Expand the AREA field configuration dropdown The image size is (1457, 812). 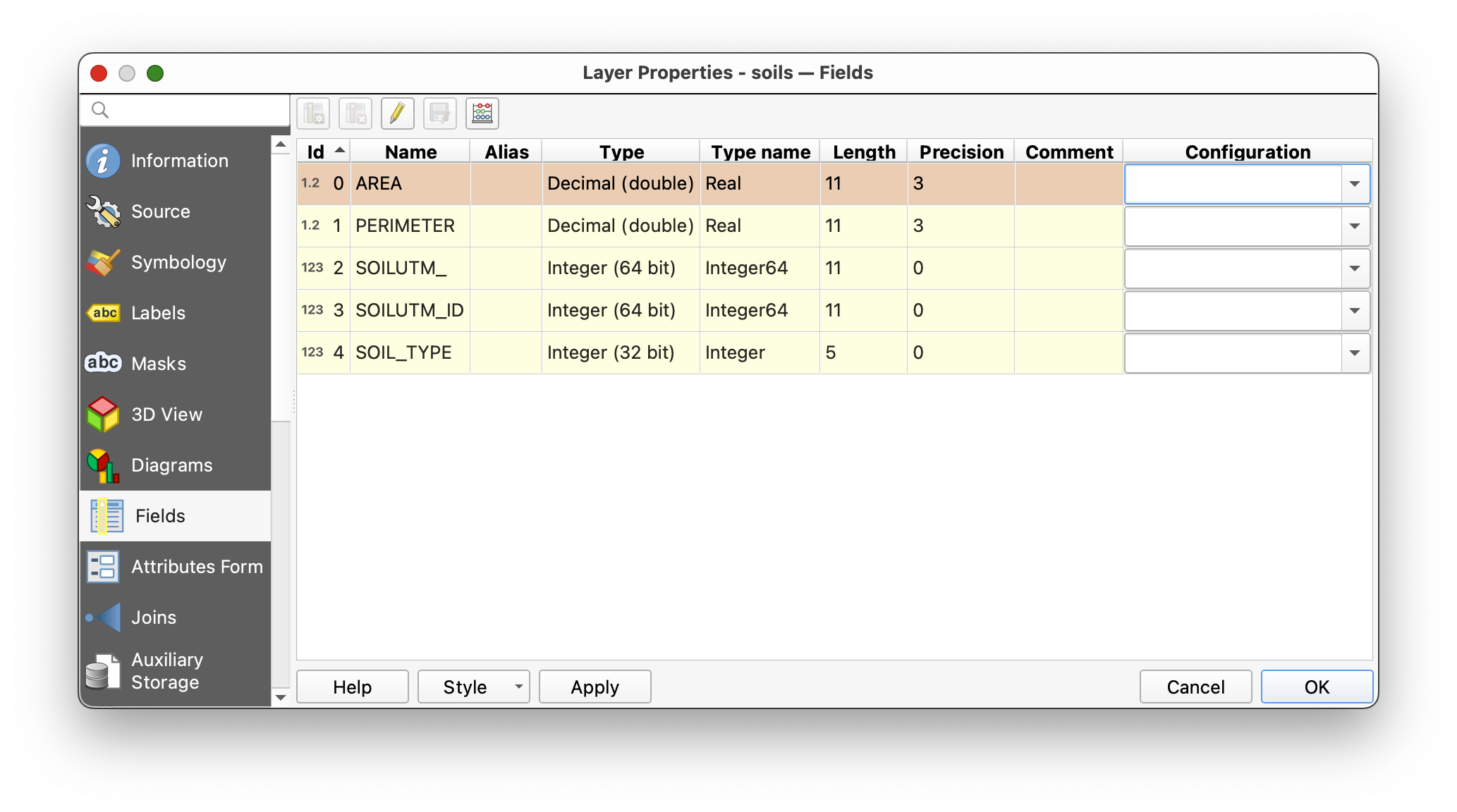(1354, 184)
